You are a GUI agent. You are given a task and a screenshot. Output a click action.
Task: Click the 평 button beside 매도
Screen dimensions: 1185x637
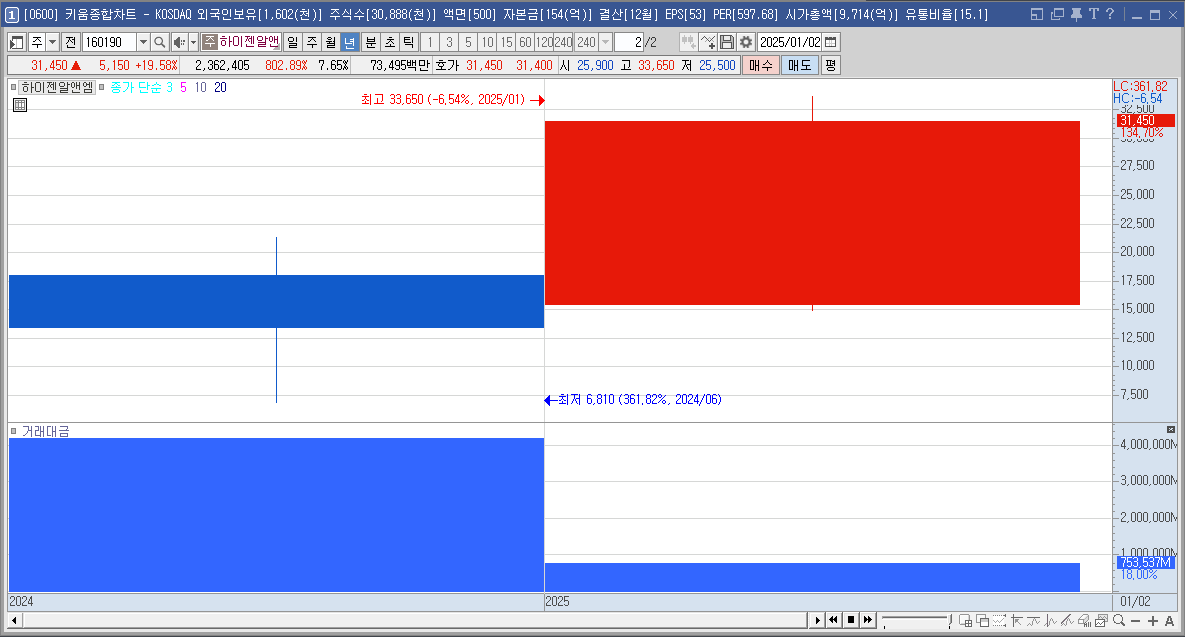click(830, 65)
